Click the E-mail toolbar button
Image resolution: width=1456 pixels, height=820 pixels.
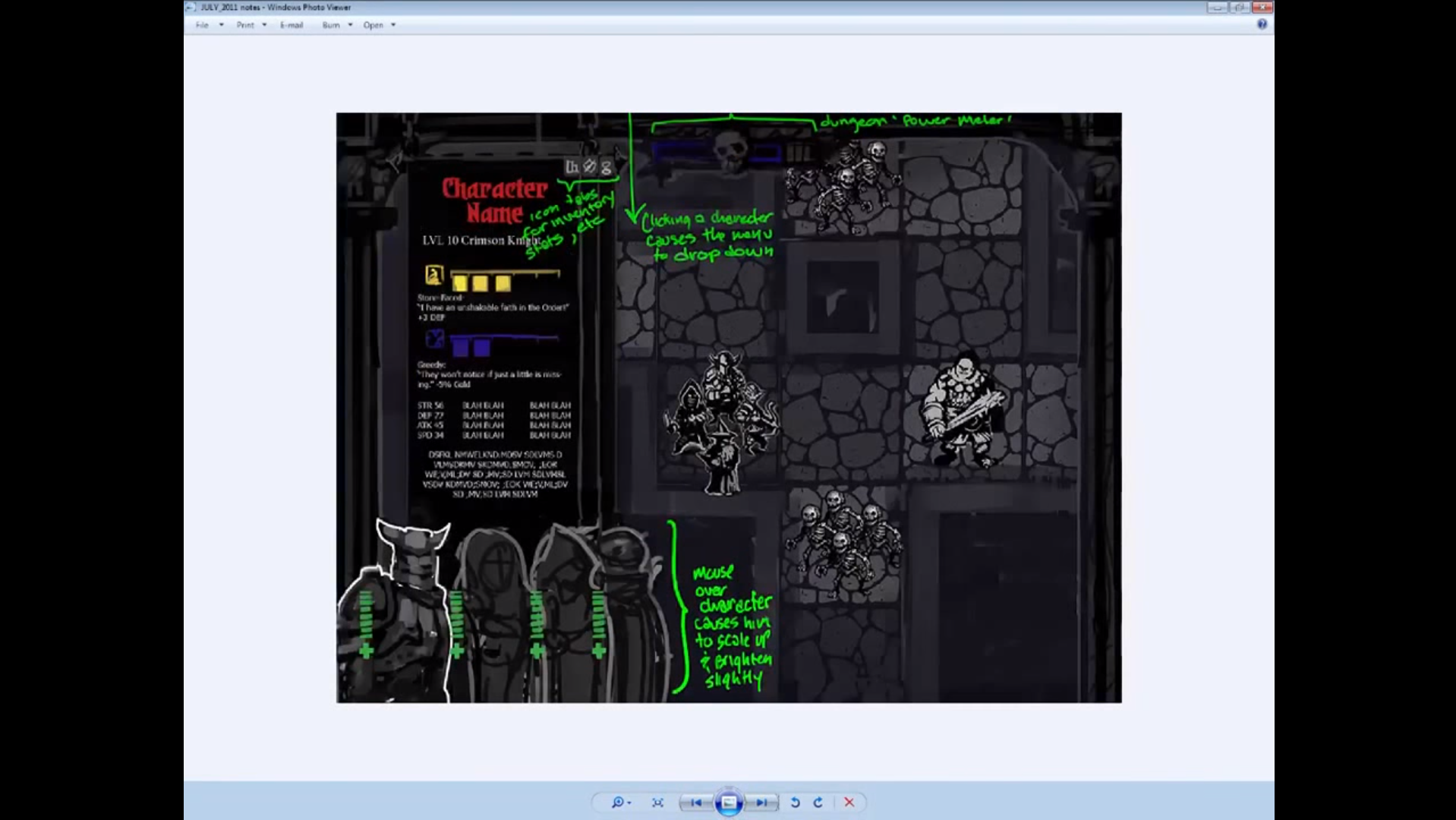coord(292,25)
